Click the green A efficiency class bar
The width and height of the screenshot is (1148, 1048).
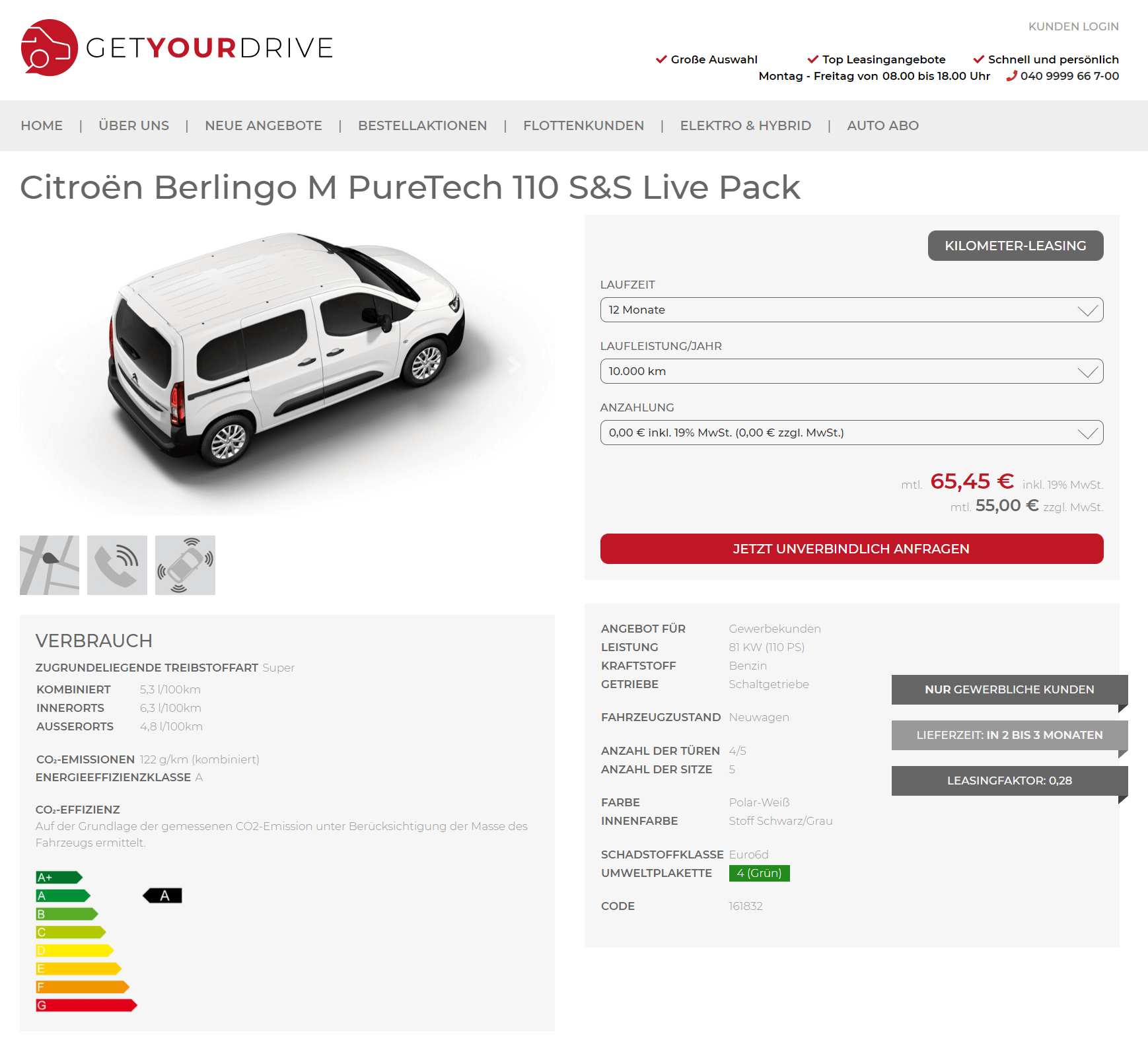pyautogui.click(x=63, y=896)
